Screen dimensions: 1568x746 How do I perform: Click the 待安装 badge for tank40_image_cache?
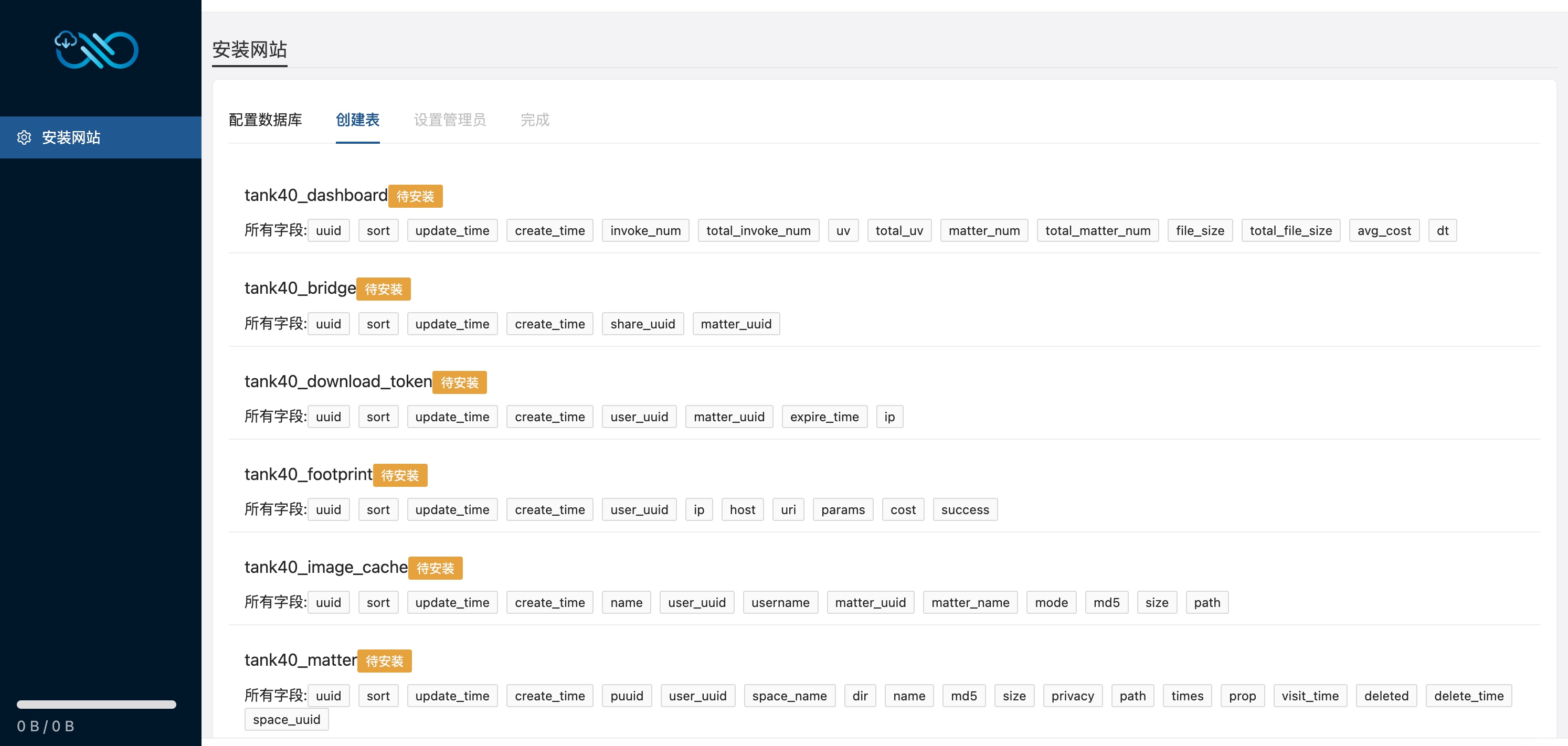point(435,568)
